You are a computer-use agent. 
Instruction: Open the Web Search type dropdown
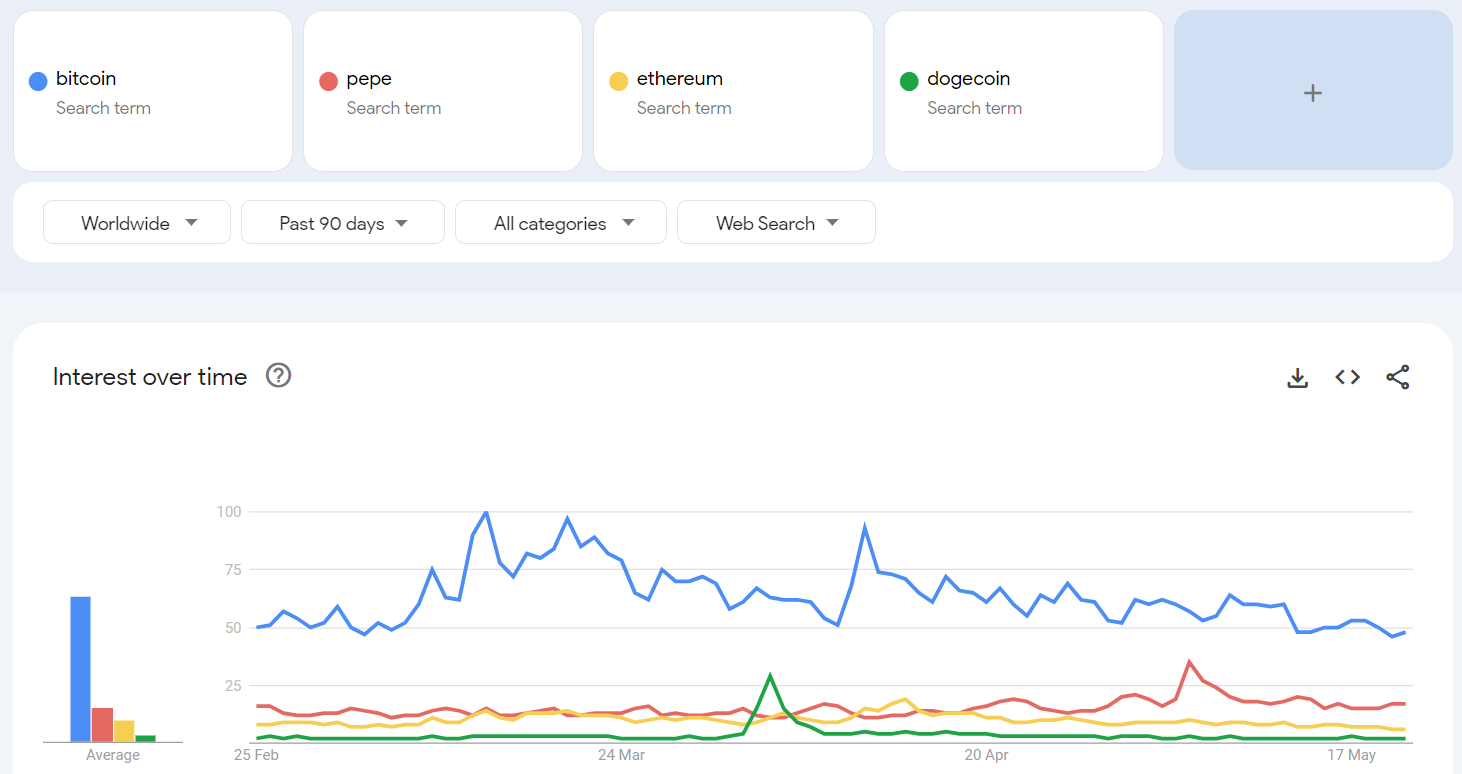pyautogui.click(x=776, y=222)
